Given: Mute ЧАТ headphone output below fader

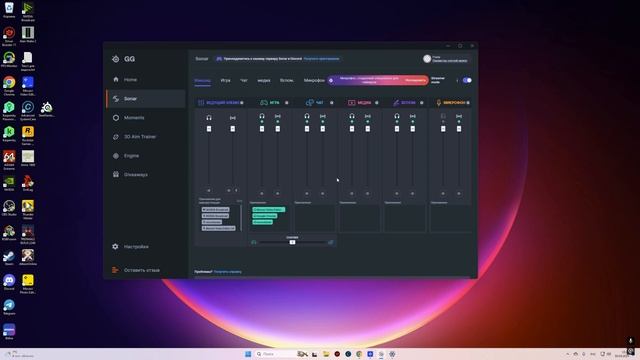Looking at the screenshot, I should coord(307,193).
